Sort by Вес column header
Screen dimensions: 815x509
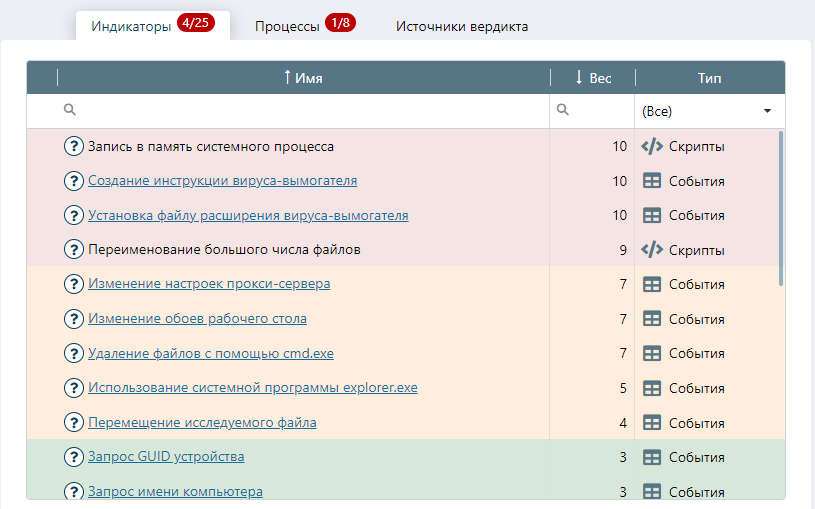[593, 78]
